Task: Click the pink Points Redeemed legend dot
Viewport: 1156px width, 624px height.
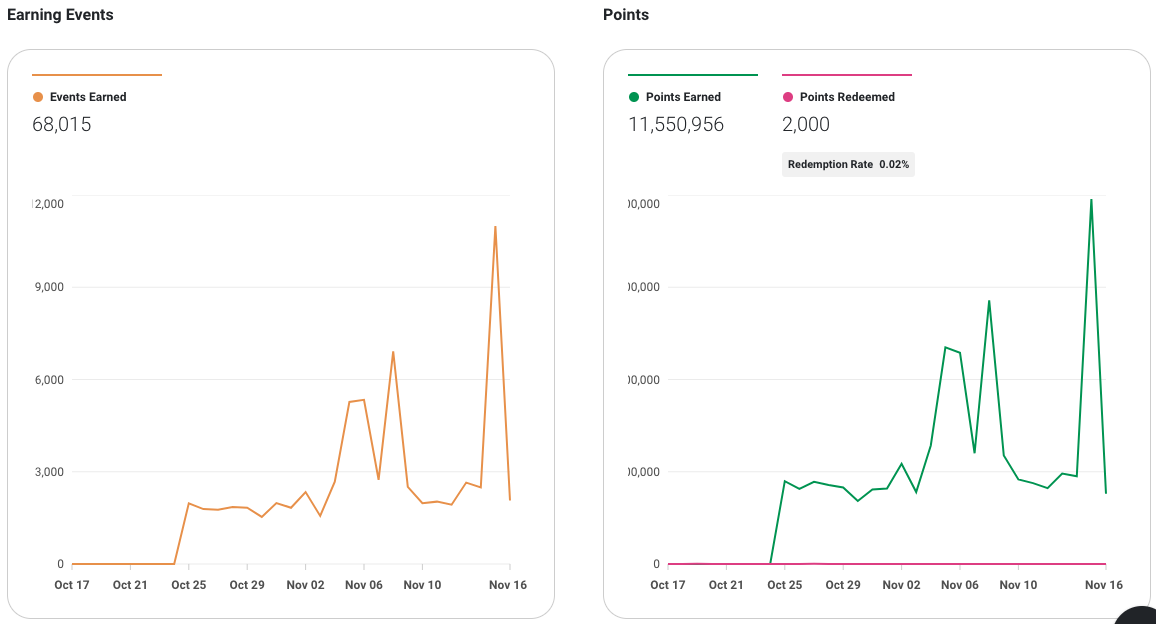Action: click(x=787, y=97)
